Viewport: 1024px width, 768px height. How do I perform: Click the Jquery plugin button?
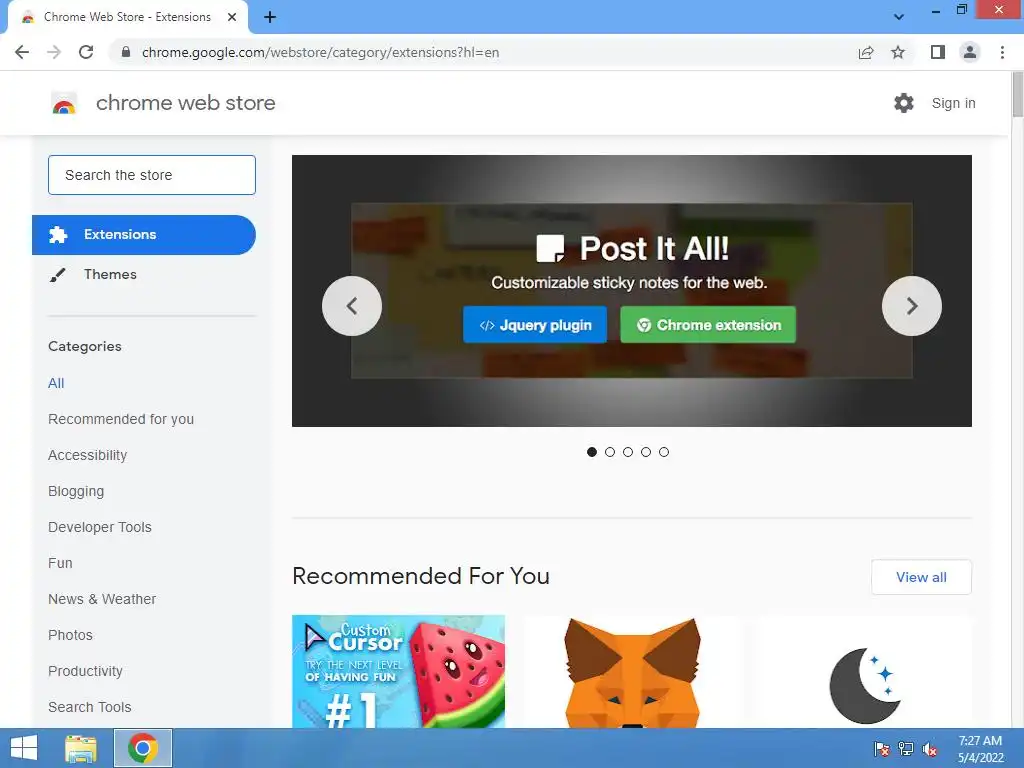[x=535, y=325]
